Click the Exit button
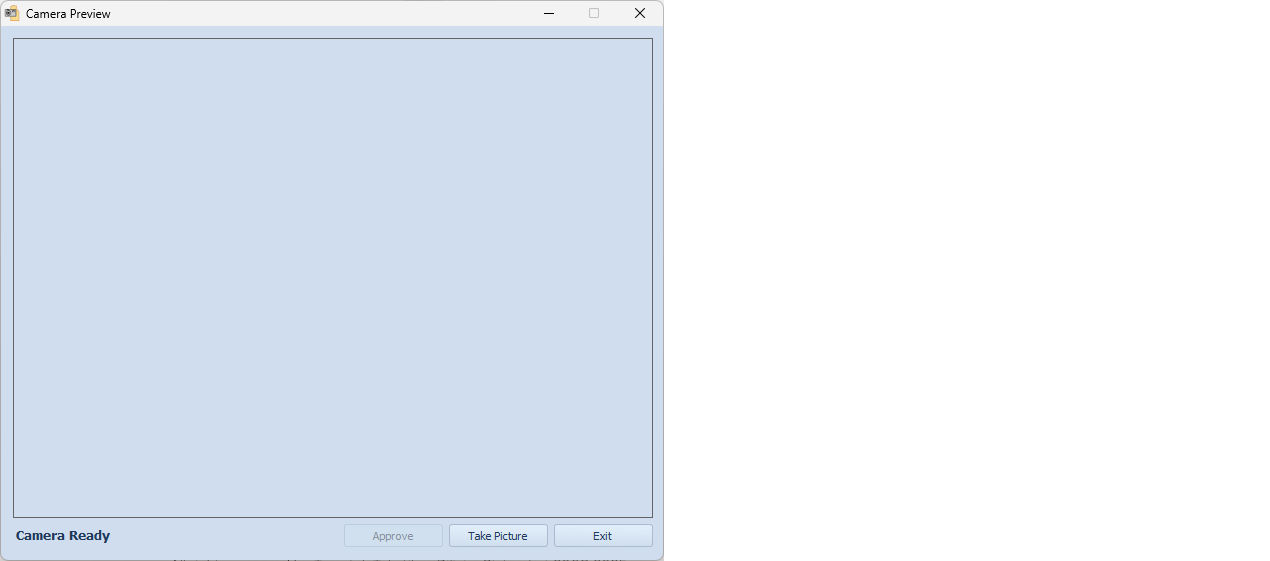 (x=602, y=536)
